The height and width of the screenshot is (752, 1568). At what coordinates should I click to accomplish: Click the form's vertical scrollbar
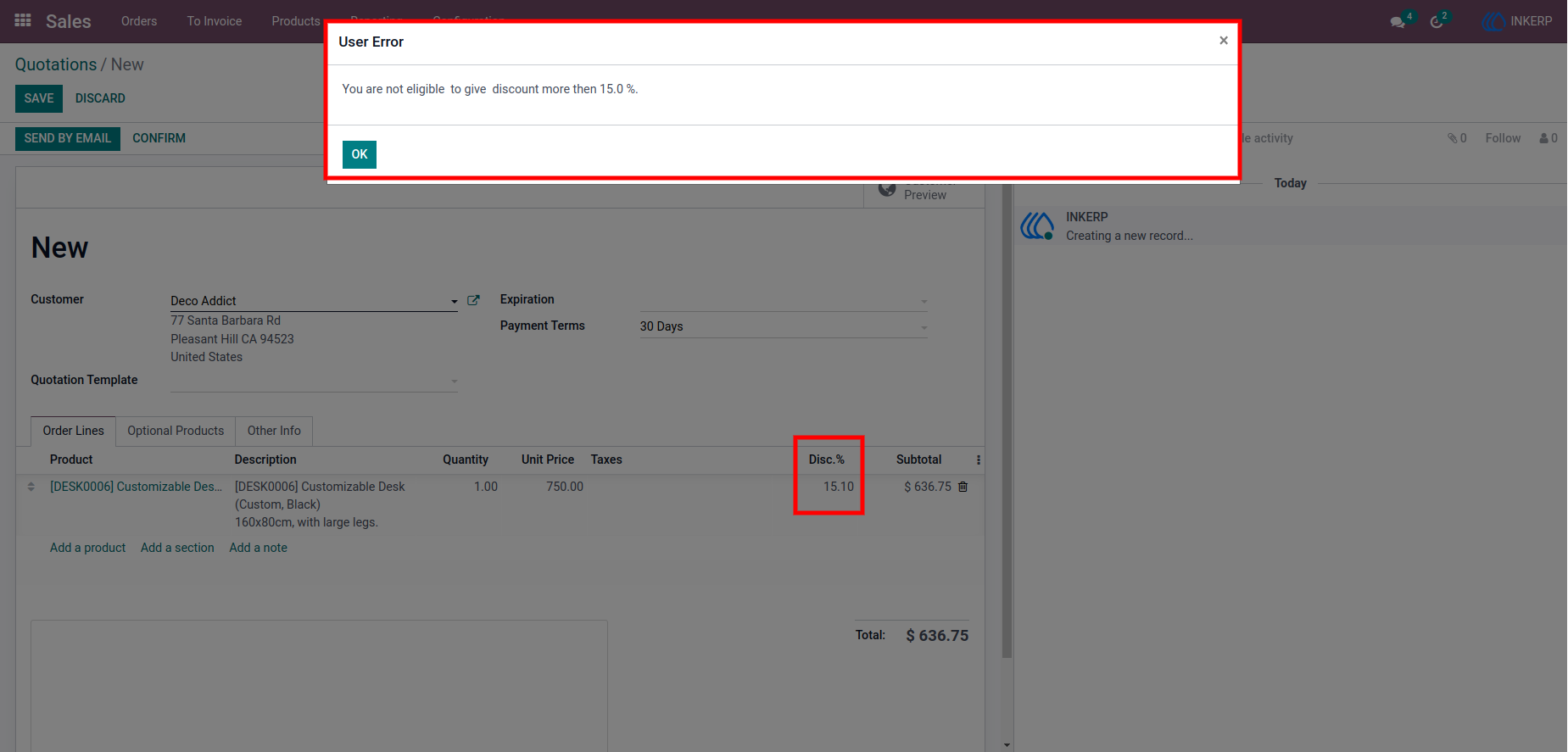click(x=1007, y=420)
